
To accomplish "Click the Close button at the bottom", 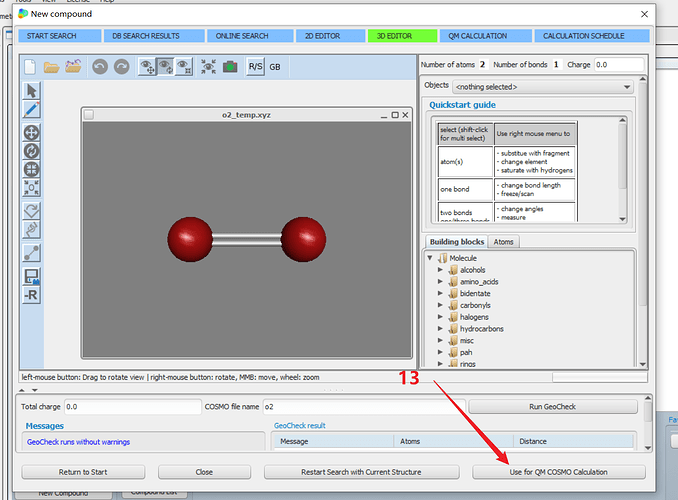I will pos(204,472).
